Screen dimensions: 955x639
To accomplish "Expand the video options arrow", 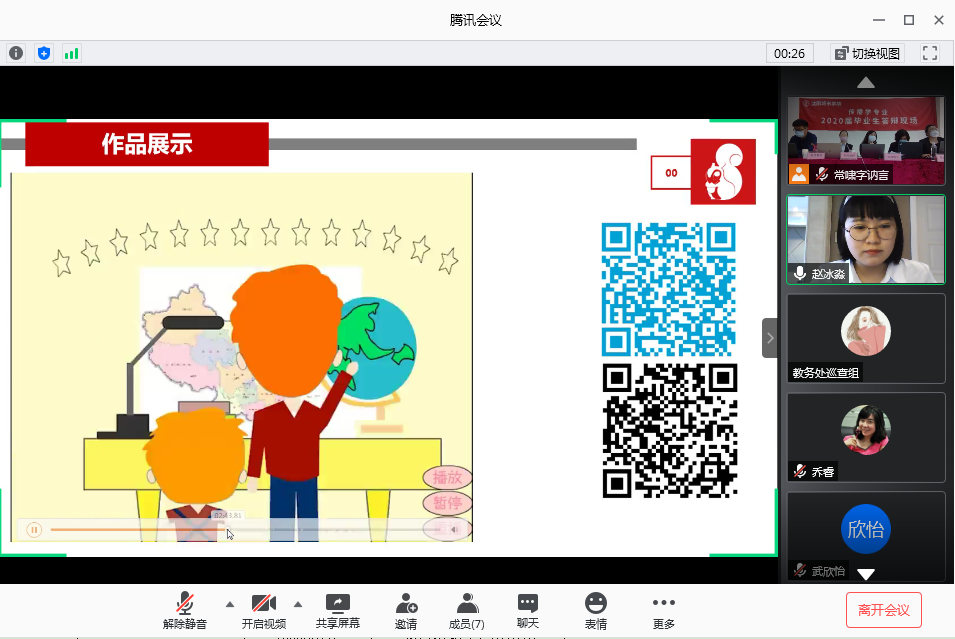I will click(298, 604).
